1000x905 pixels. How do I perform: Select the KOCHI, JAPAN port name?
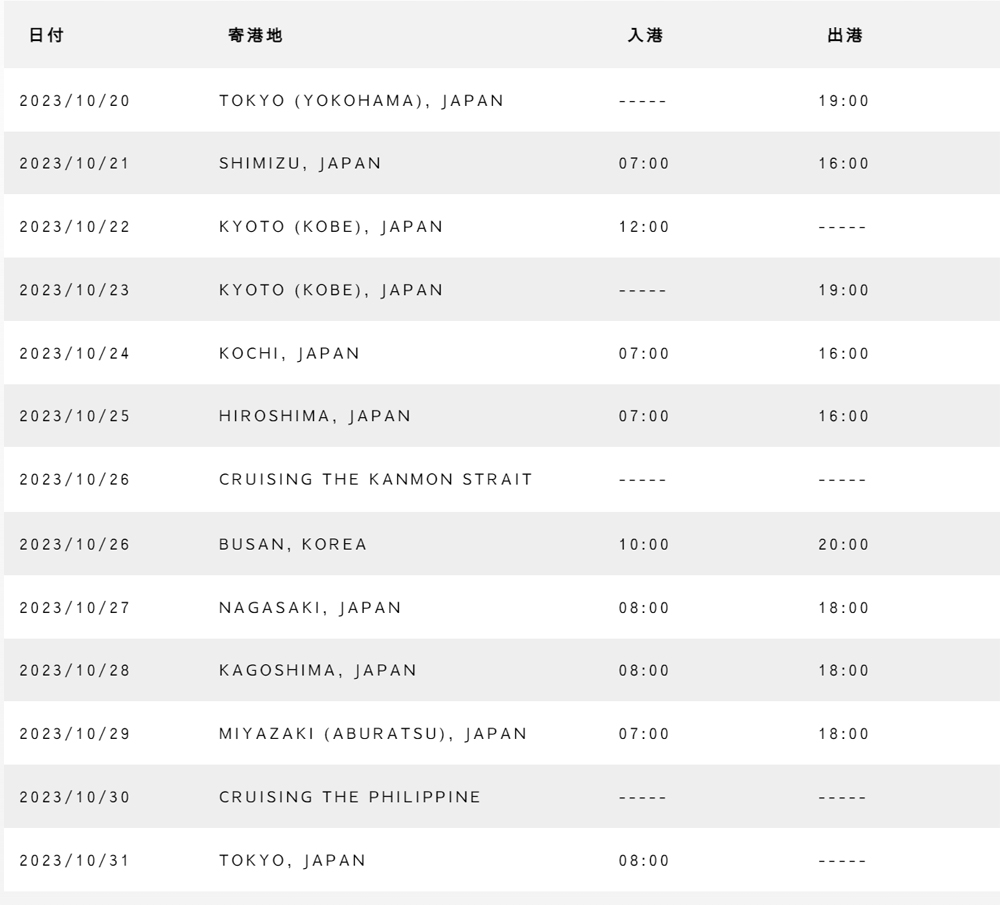point(289,354)
